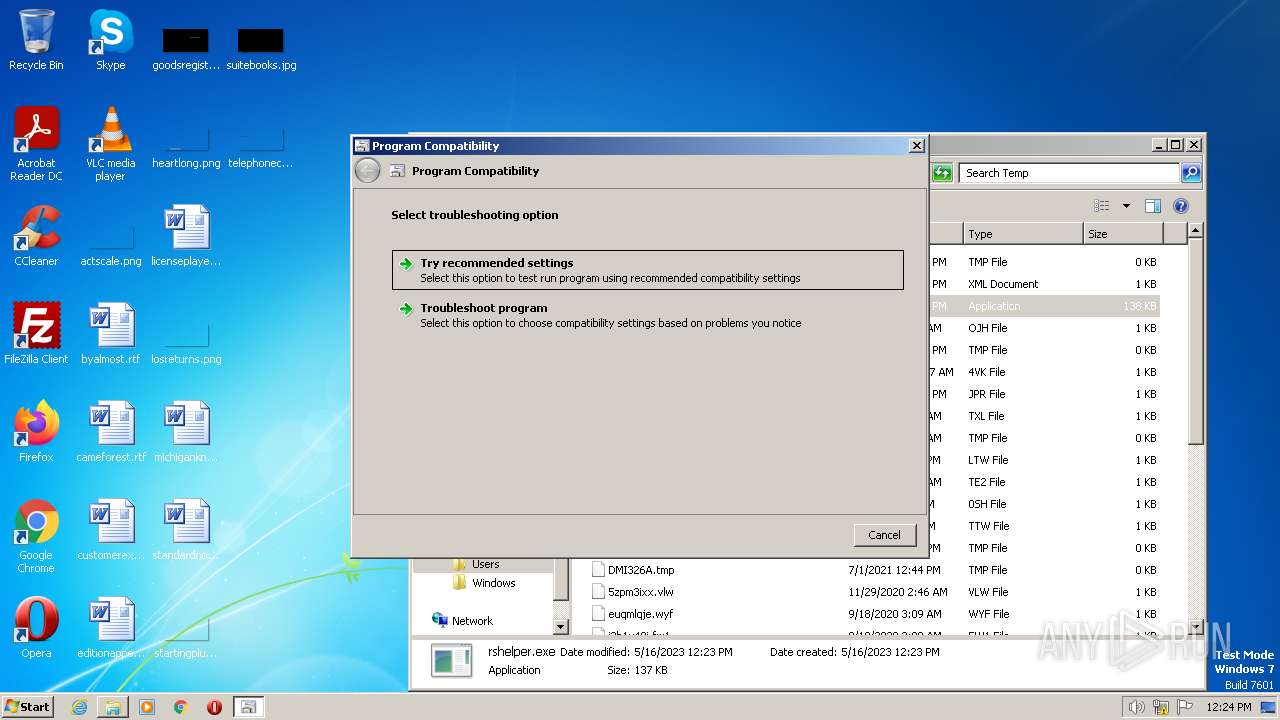
Task: Click the Application 138 KB row
Action: [x=1044, y=306]
